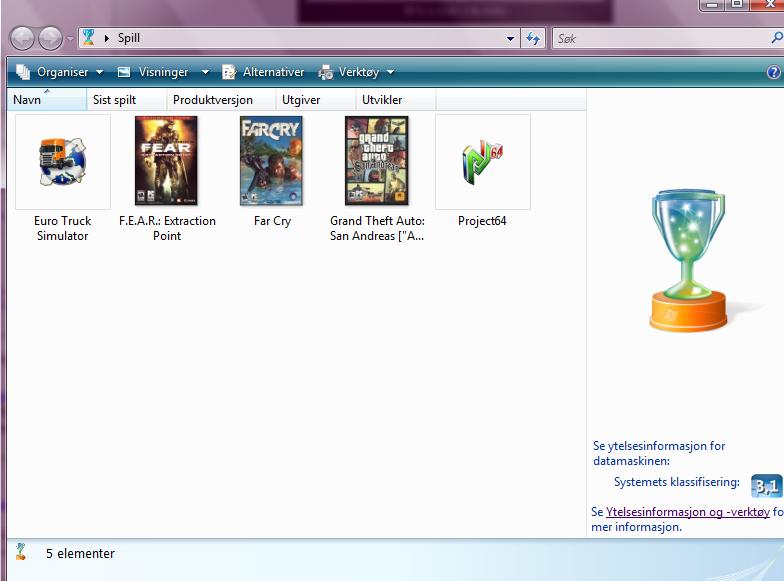The image size is (784, 581).
Task: Focus the Søk search field
Action: (x=660, y=38)
